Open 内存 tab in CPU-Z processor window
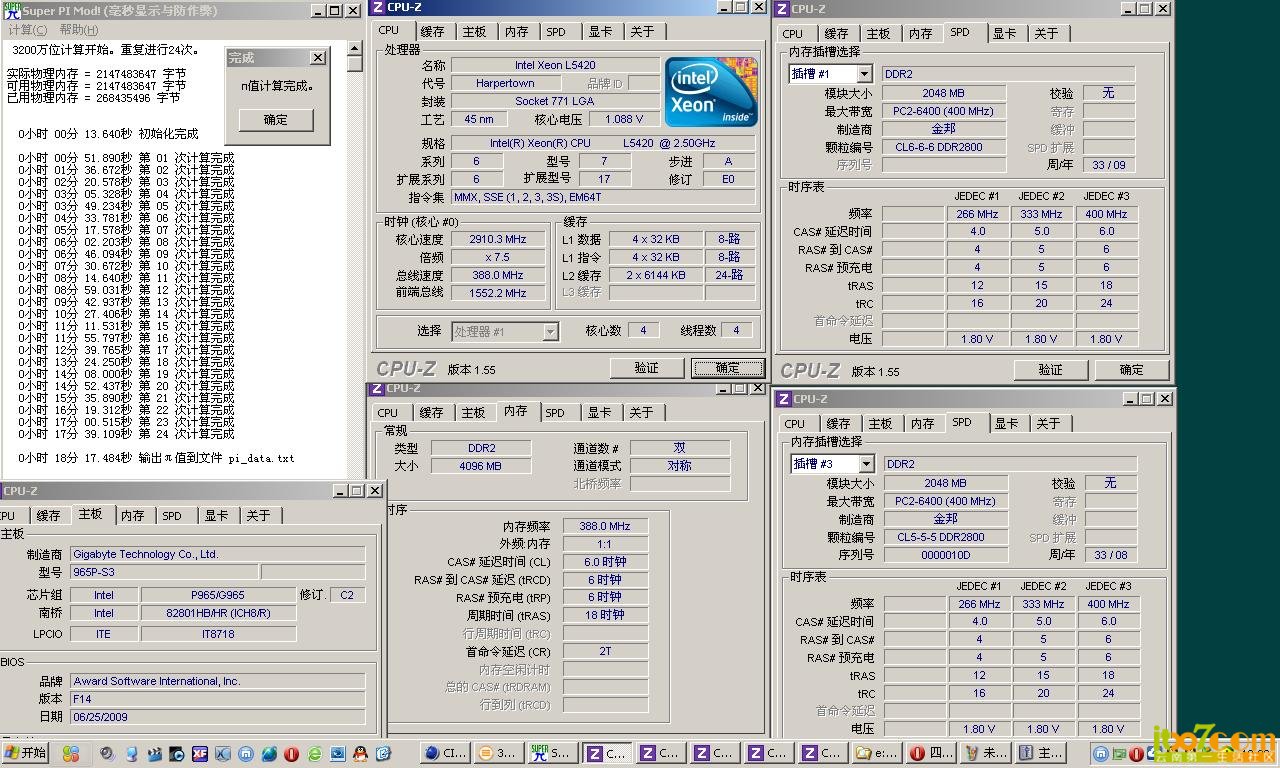Viewport: 1280px width, 768px height. pyautogui.click(x=516, y=32)
